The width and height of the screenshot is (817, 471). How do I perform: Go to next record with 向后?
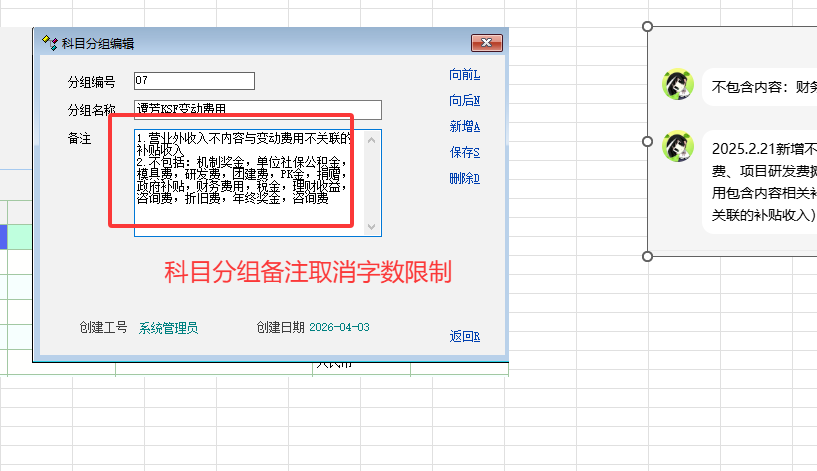[464, 101]
